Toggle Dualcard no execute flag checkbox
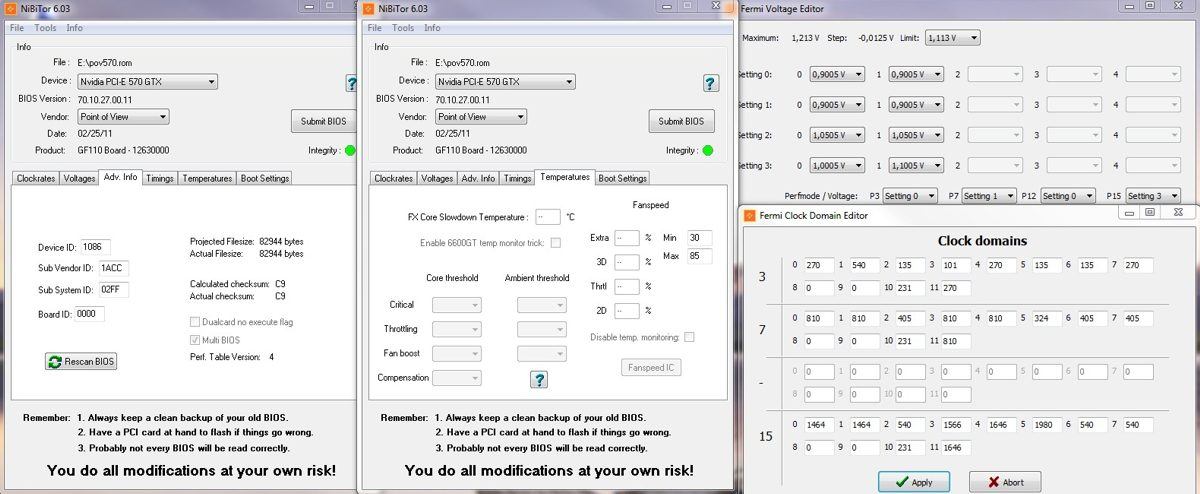 [194, 322]
